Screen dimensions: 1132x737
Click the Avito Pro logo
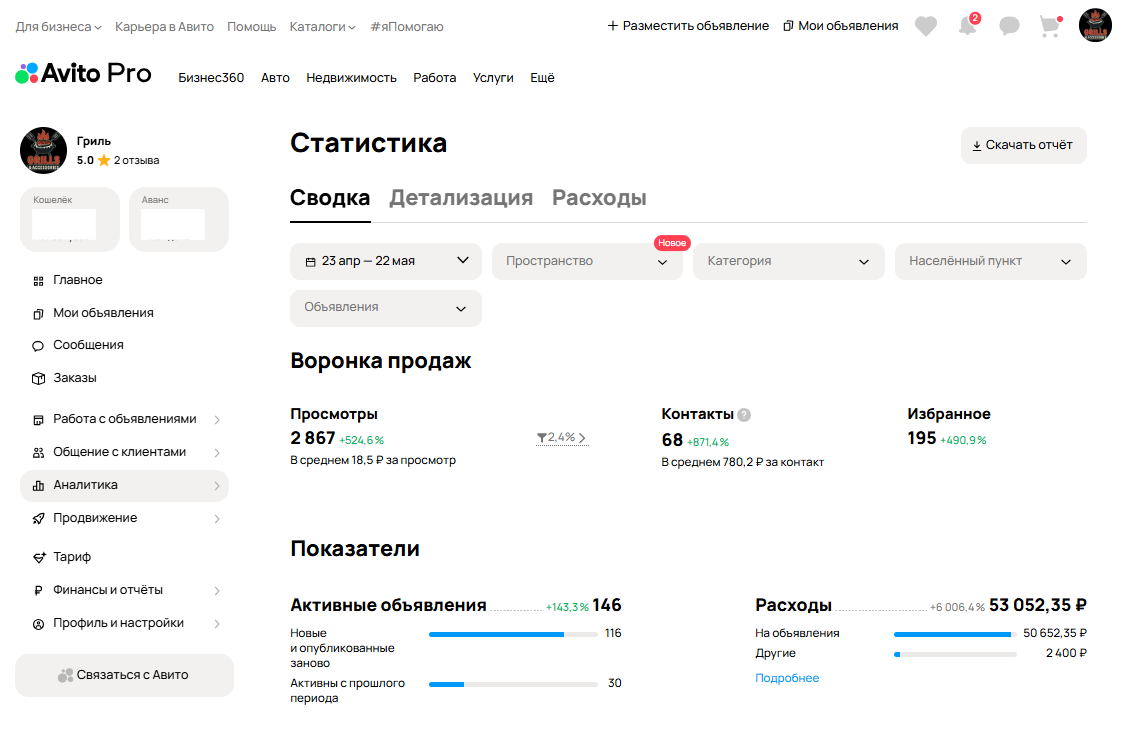point(83,73)
